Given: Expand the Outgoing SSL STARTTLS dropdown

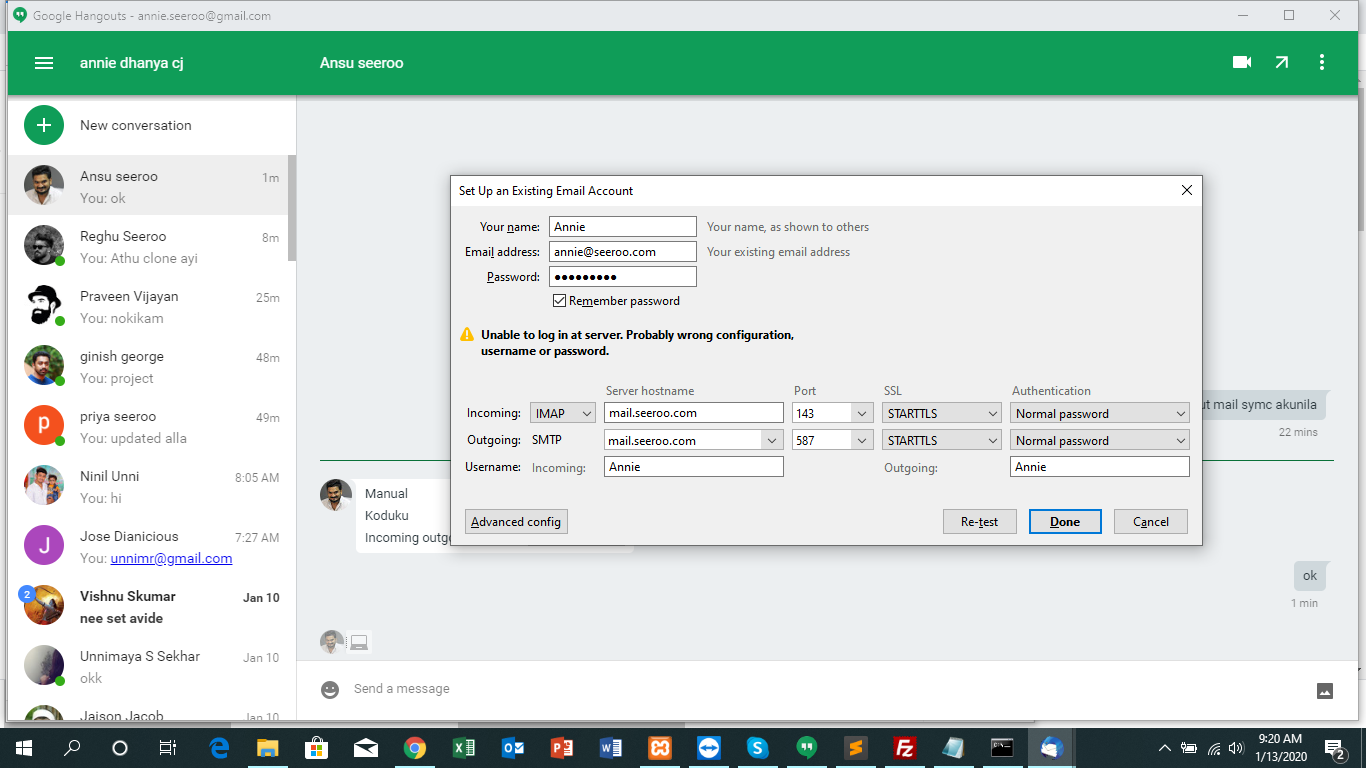Looking at the screenshot, I should (x=942, y=440).
